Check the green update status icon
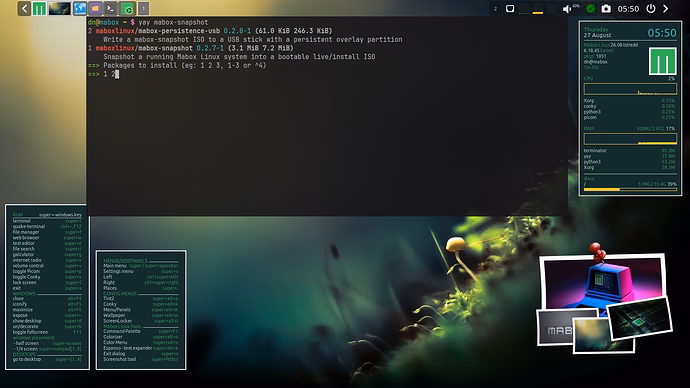Screen dimensions: 690x388 point(591,8)
